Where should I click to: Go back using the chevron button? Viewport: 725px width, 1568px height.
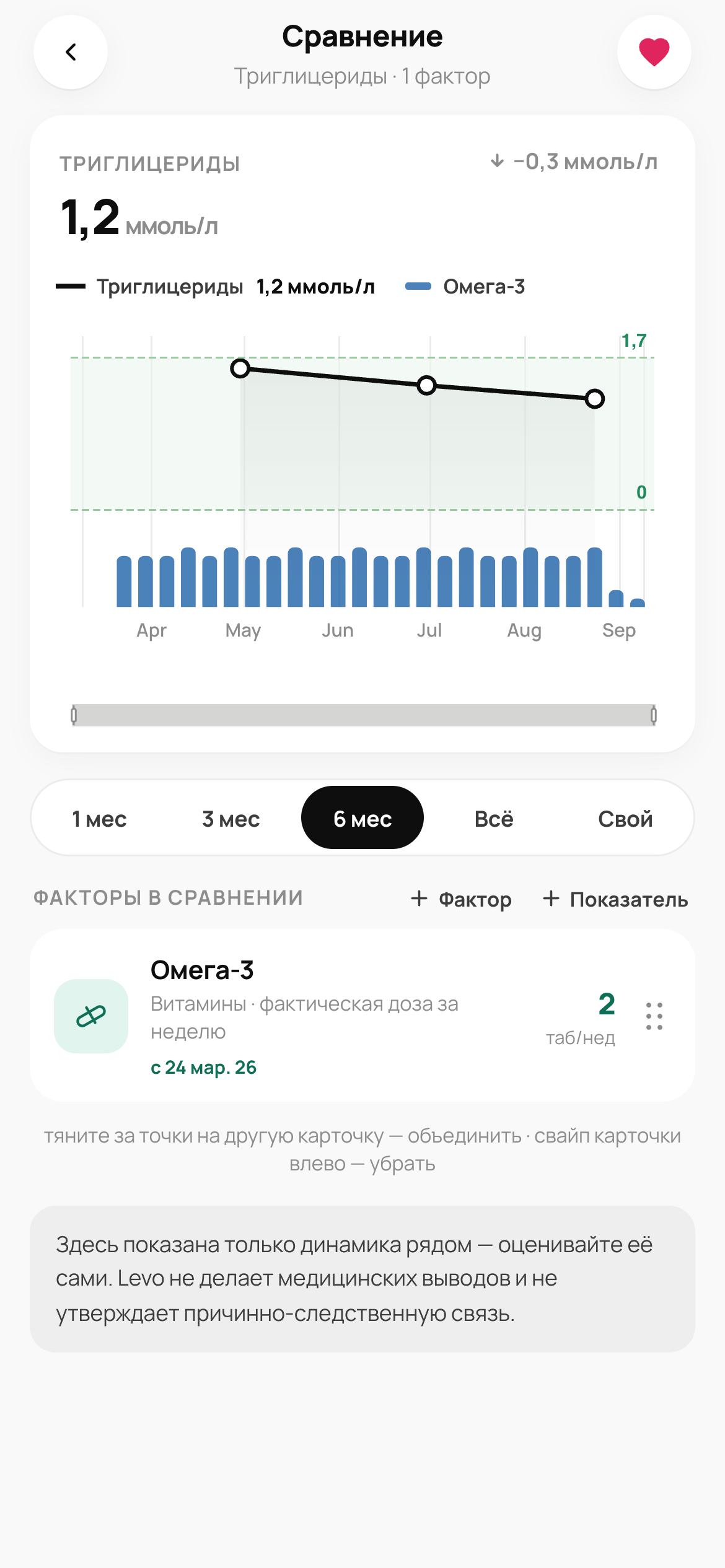71,52
